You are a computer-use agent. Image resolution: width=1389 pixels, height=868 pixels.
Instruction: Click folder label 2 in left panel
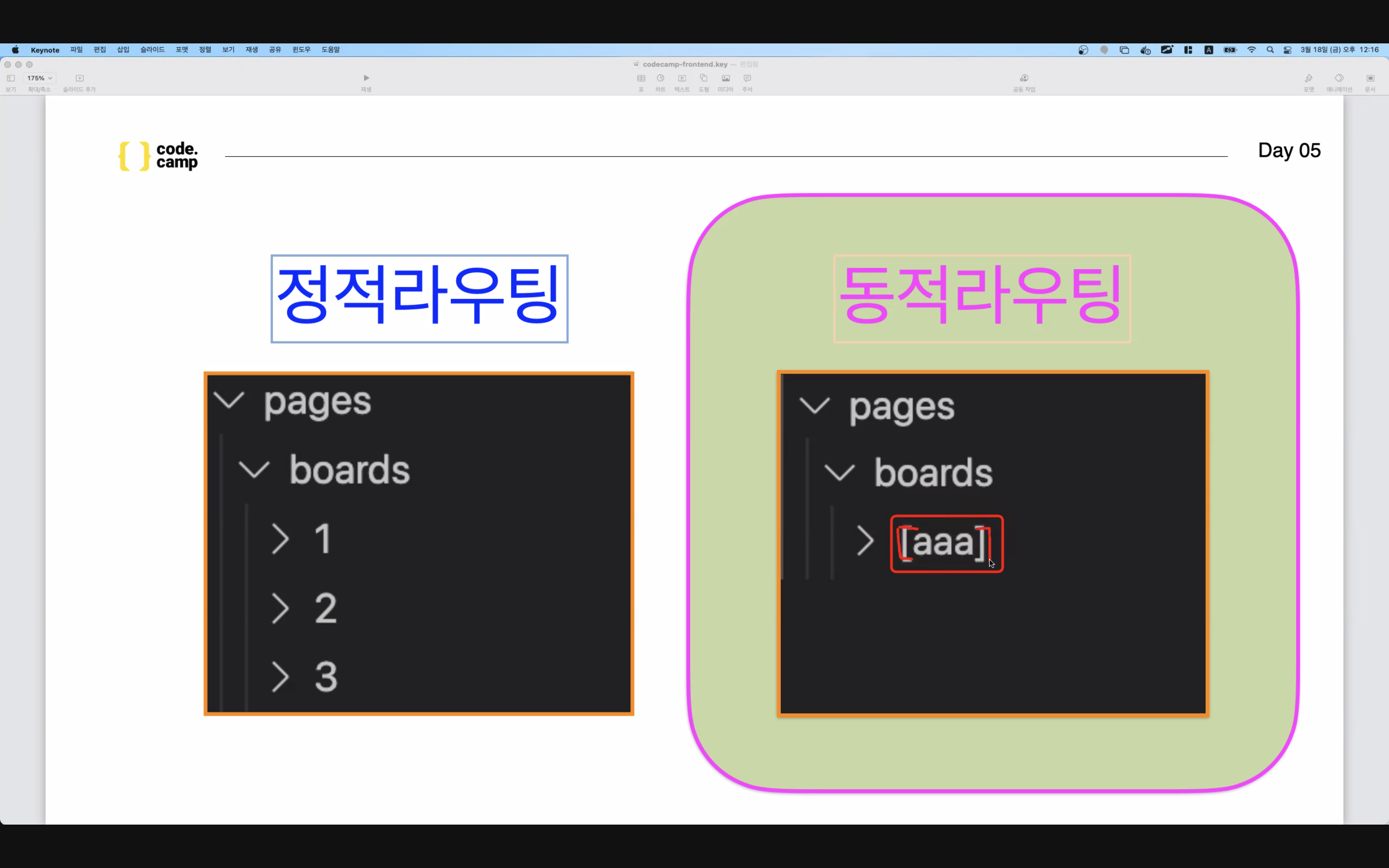(326, 608)
